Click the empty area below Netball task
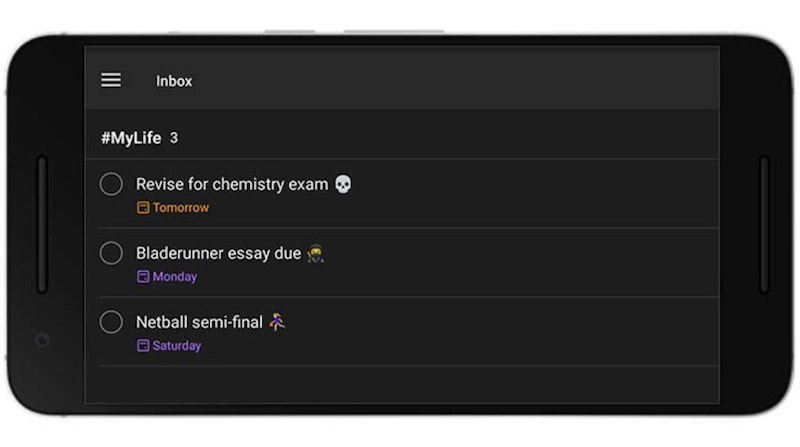Screen dimensions: 800x447 [x=402, y=384]
